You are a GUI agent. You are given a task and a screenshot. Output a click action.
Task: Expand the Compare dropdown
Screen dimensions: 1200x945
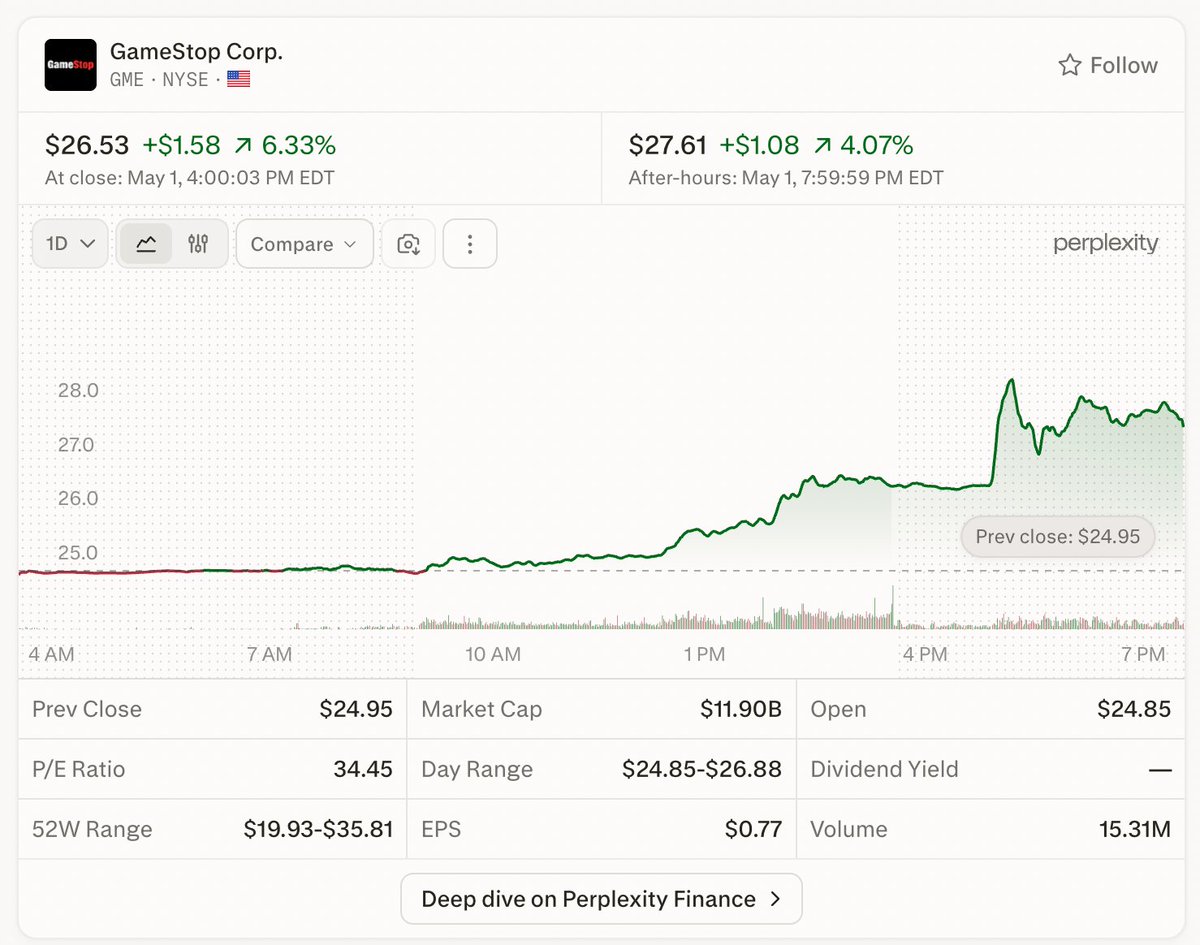coord(305,244)
